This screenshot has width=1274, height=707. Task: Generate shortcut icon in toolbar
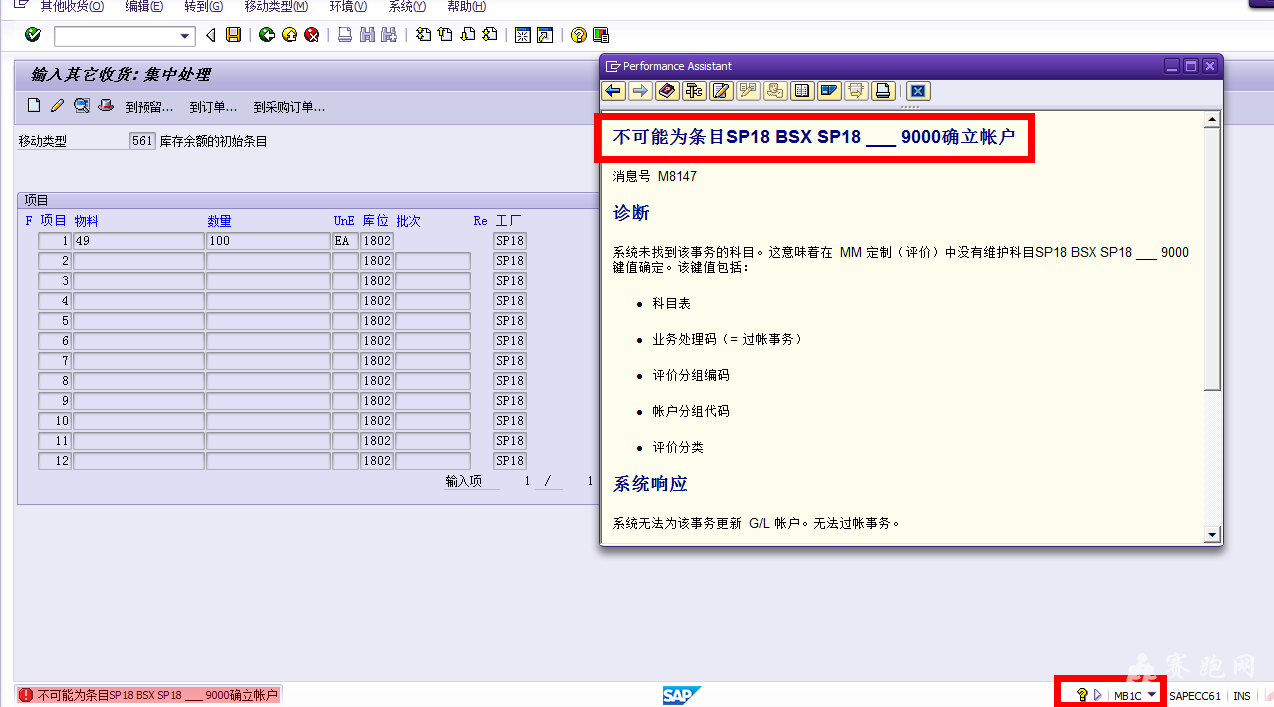click(x=545, y=35)
